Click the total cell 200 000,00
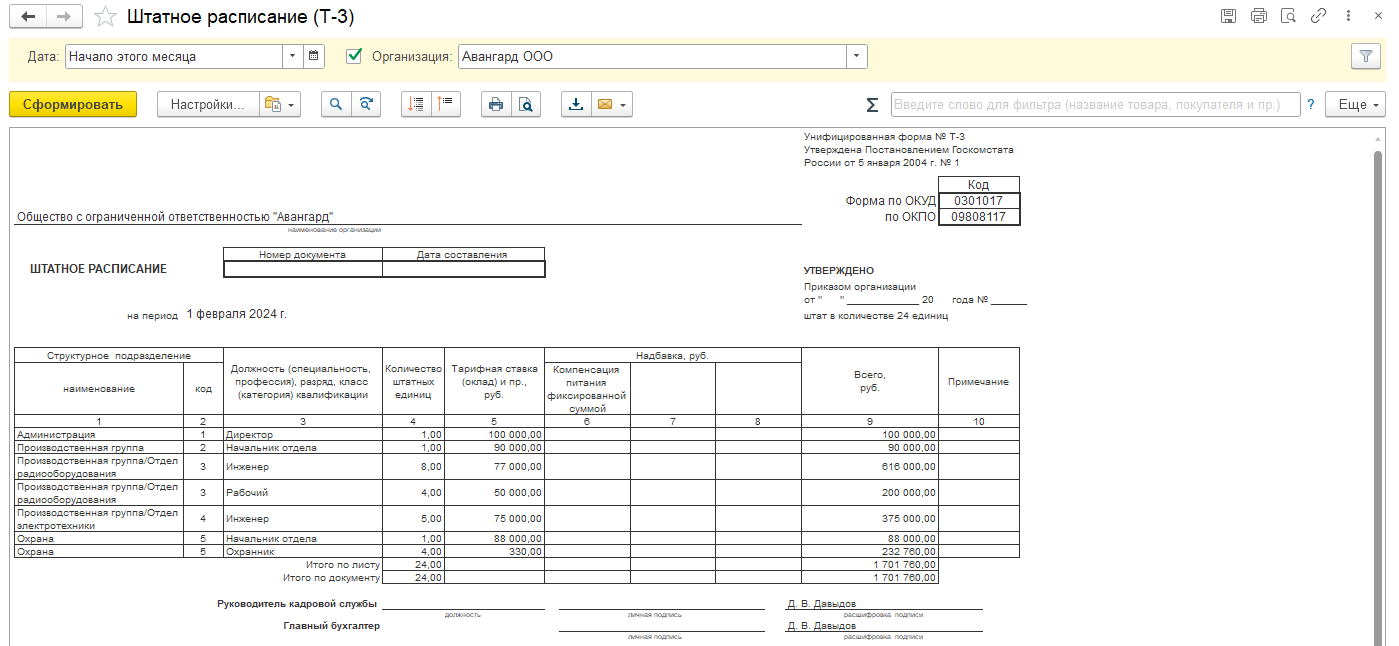1399x646 pixels. 870,493
